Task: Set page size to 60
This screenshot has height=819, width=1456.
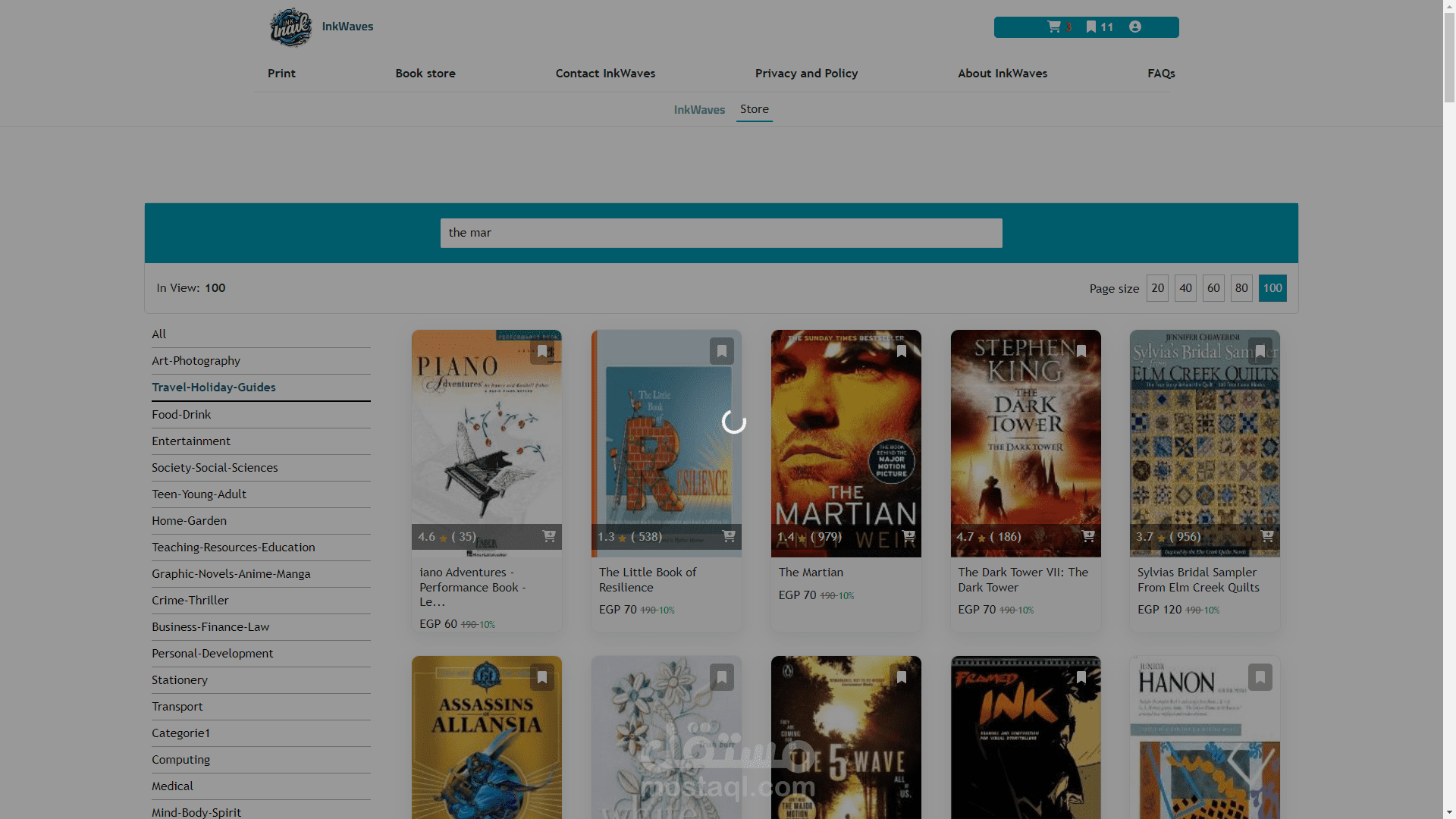Action: [1213, 288]
